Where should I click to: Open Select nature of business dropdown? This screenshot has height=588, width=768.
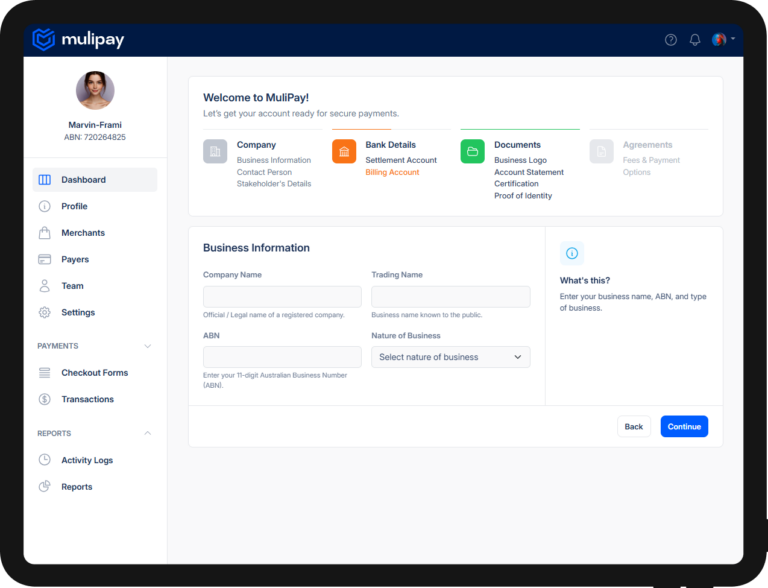[x=451, y=357]
